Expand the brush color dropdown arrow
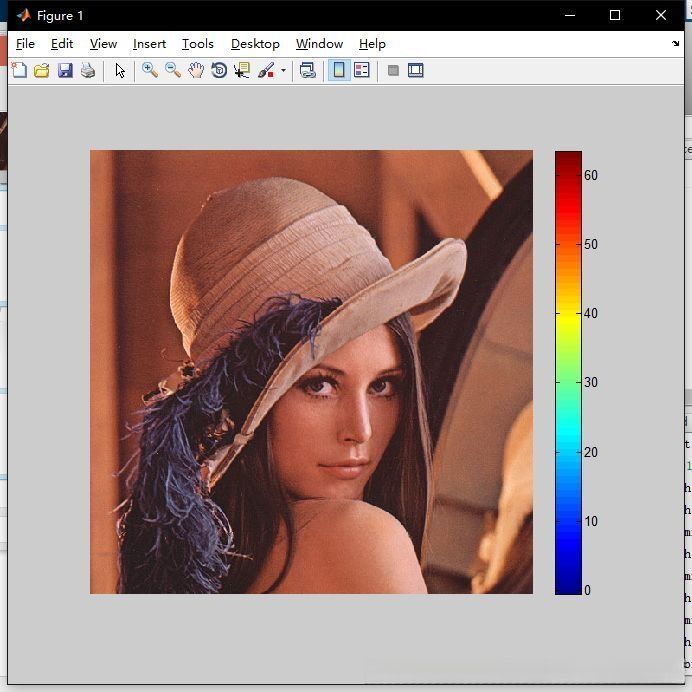692x692 pixels. coord(283,70)
